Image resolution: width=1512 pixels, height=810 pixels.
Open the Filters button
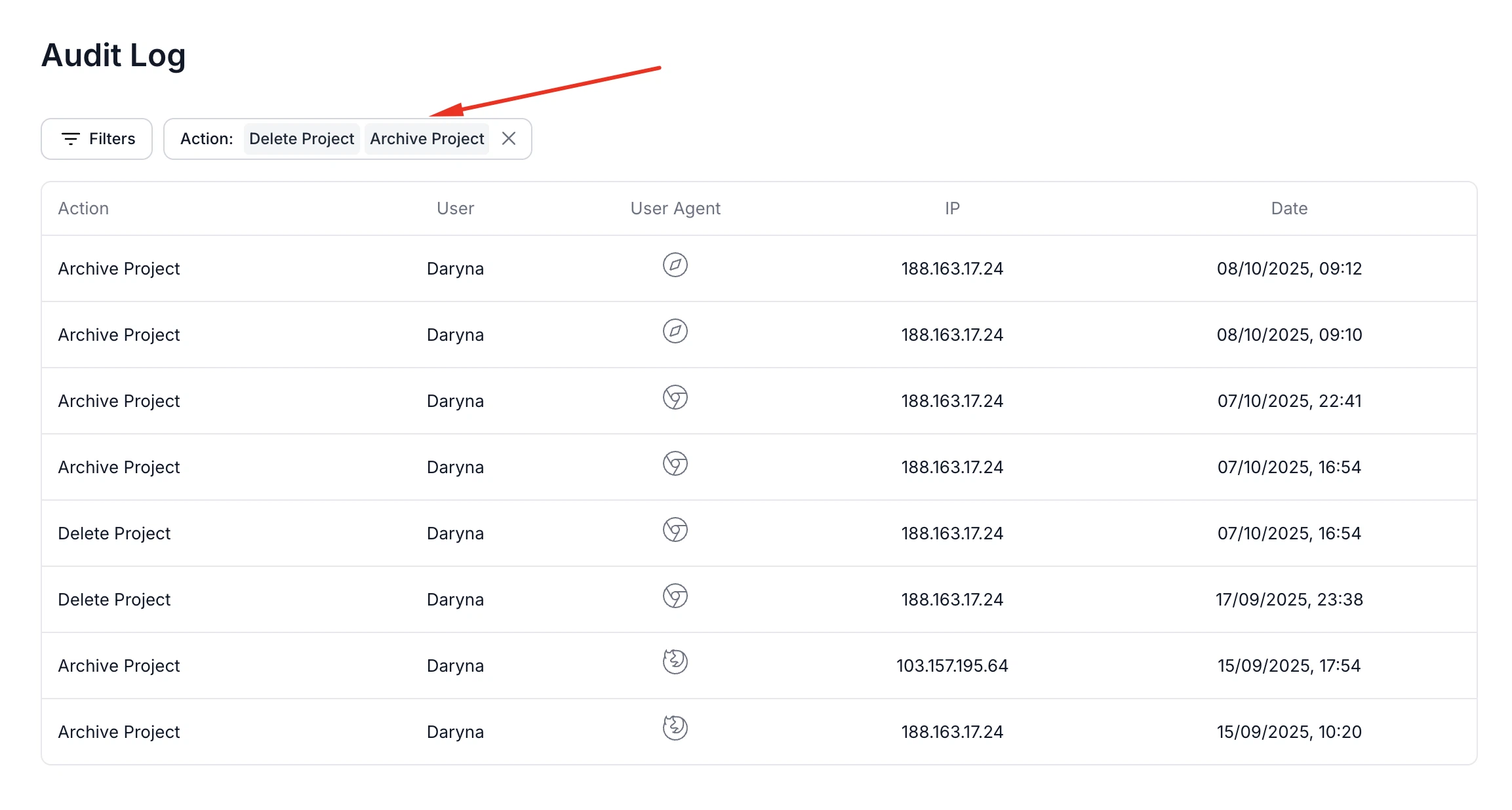click(97, 139)
